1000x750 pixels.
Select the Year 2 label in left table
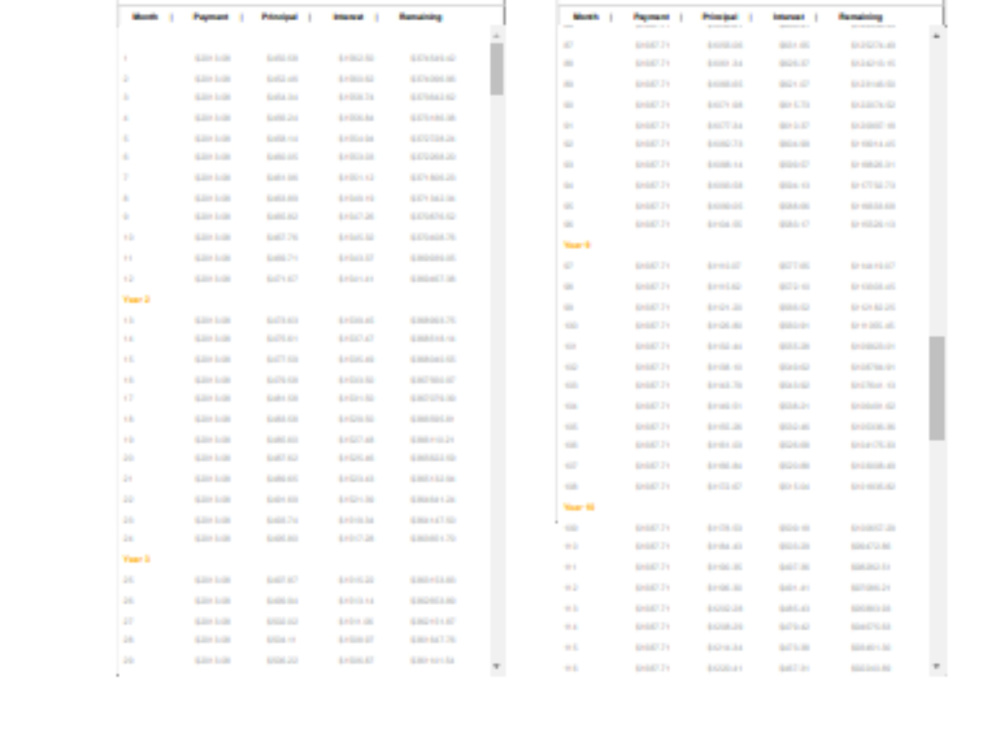(136, 299)
